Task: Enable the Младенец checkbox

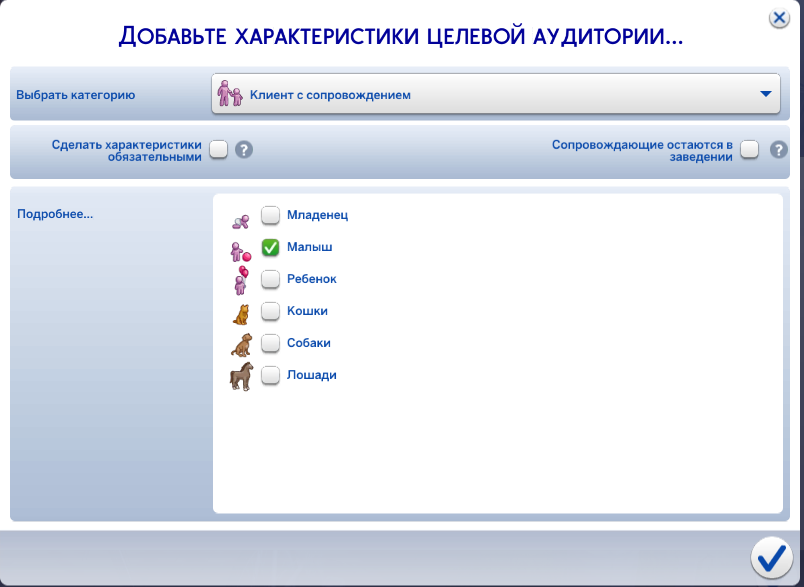Action: tap(270, 215)
